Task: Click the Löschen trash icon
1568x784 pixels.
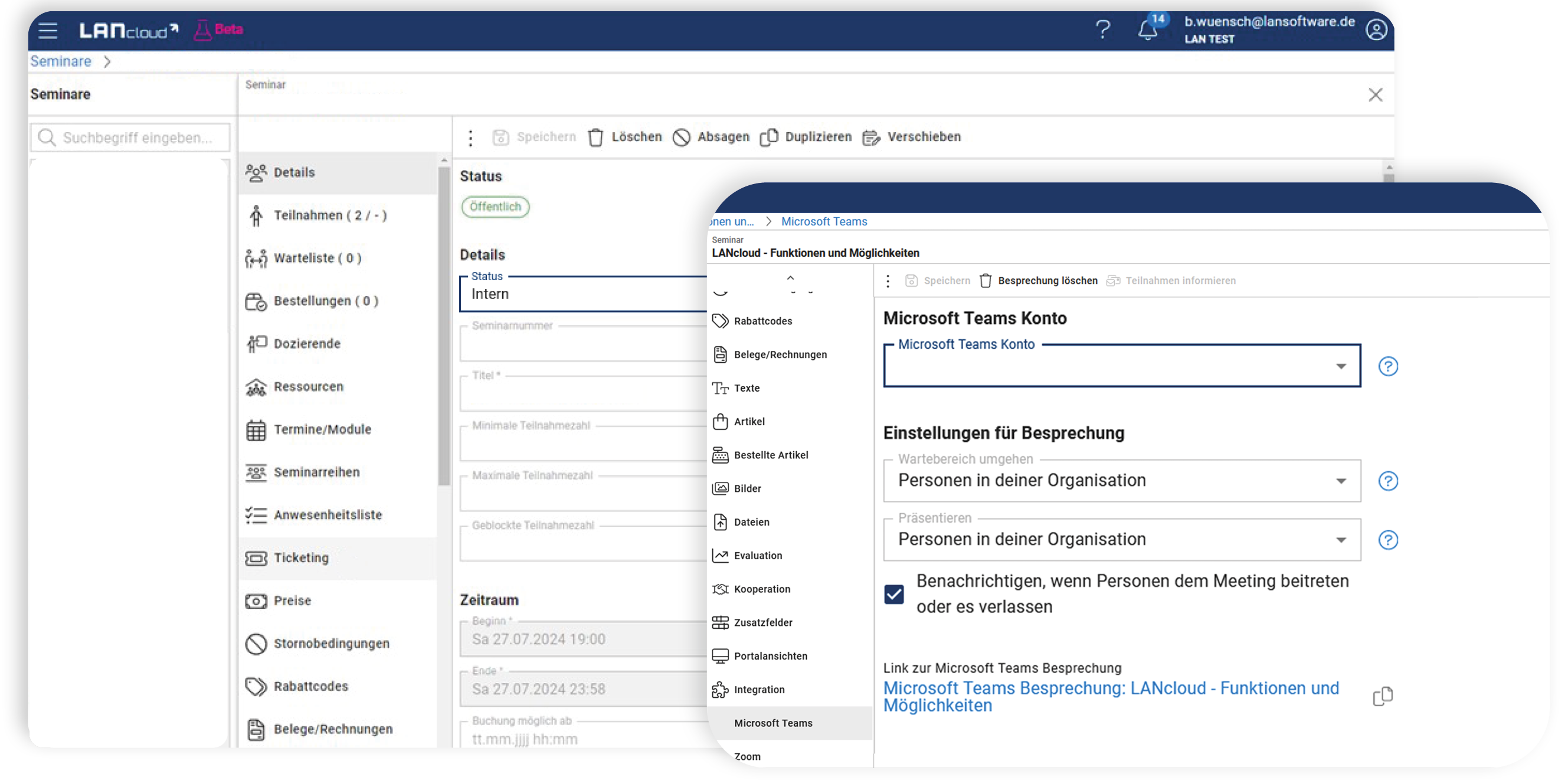Action: pos(595,137)
